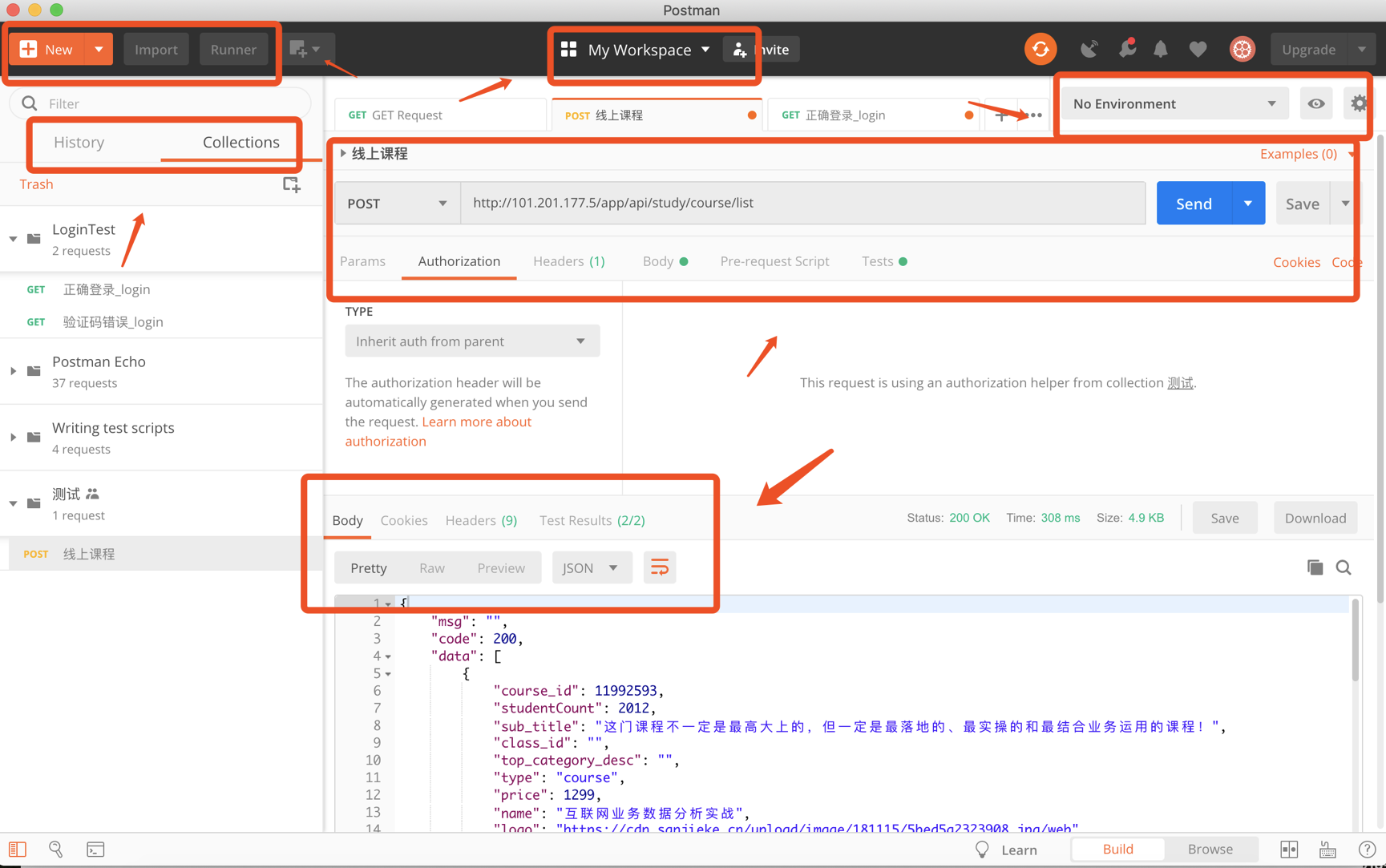The image size is (1386, 868).
Task: Download the response
Action: (x=1315, y=518)
